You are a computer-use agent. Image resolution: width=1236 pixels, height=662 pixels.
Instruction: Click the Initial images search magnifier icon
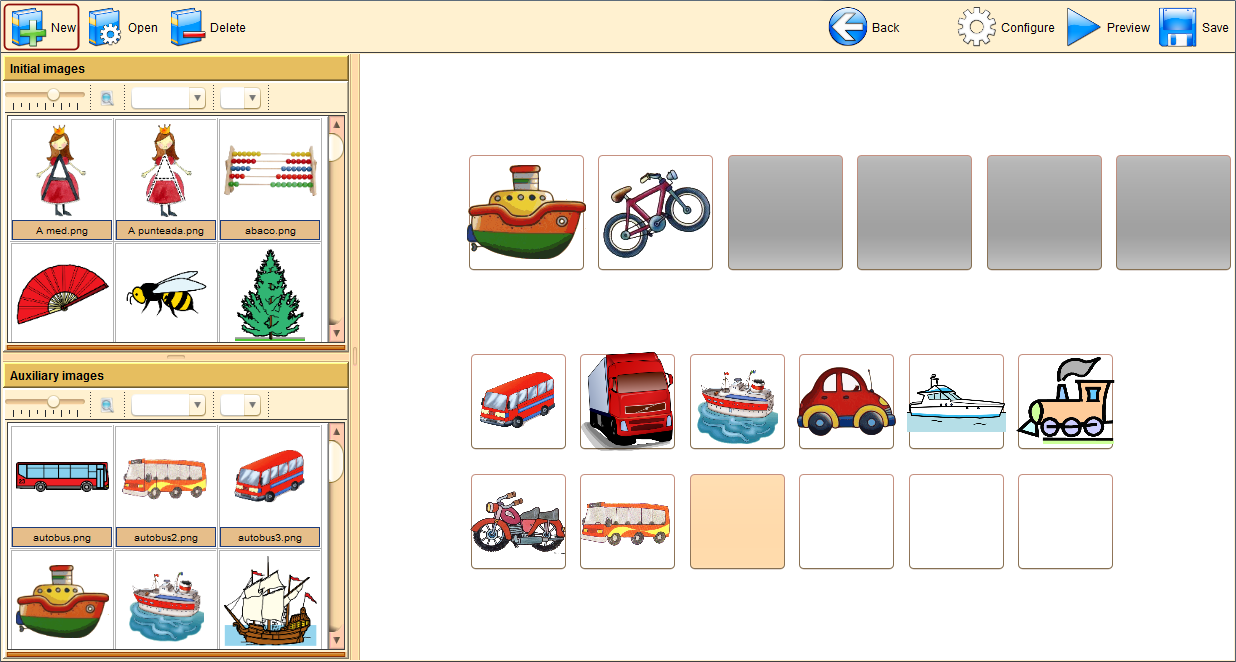107,97
